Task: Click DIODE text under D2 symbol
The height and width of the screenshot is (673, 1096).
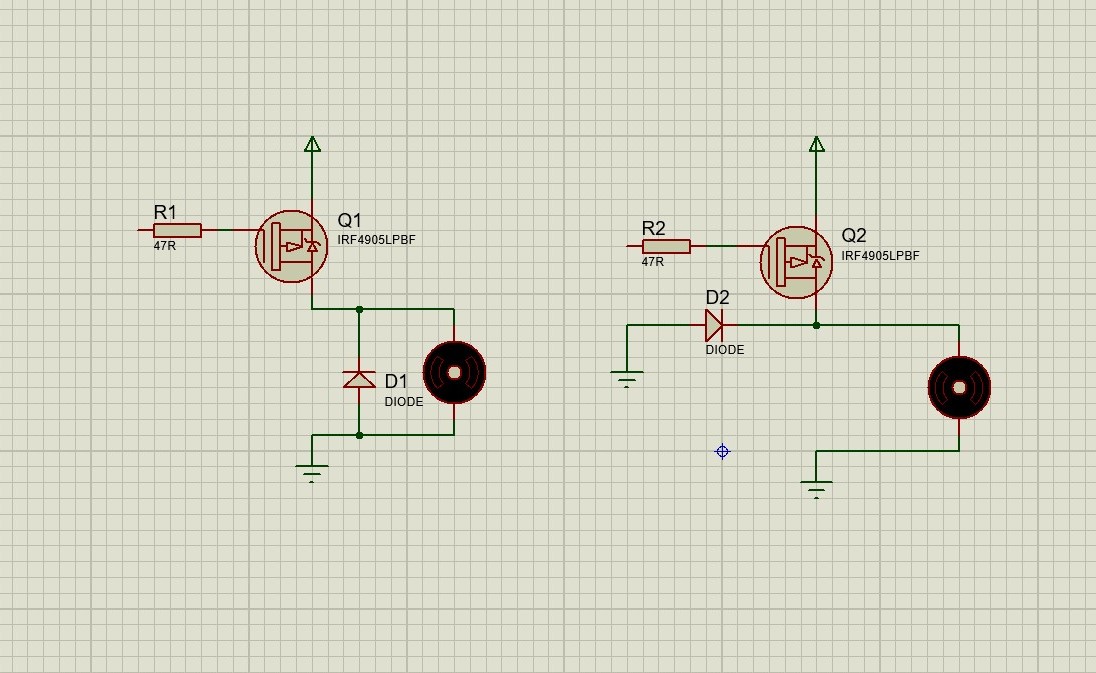Action: click(x=725, y=349)
